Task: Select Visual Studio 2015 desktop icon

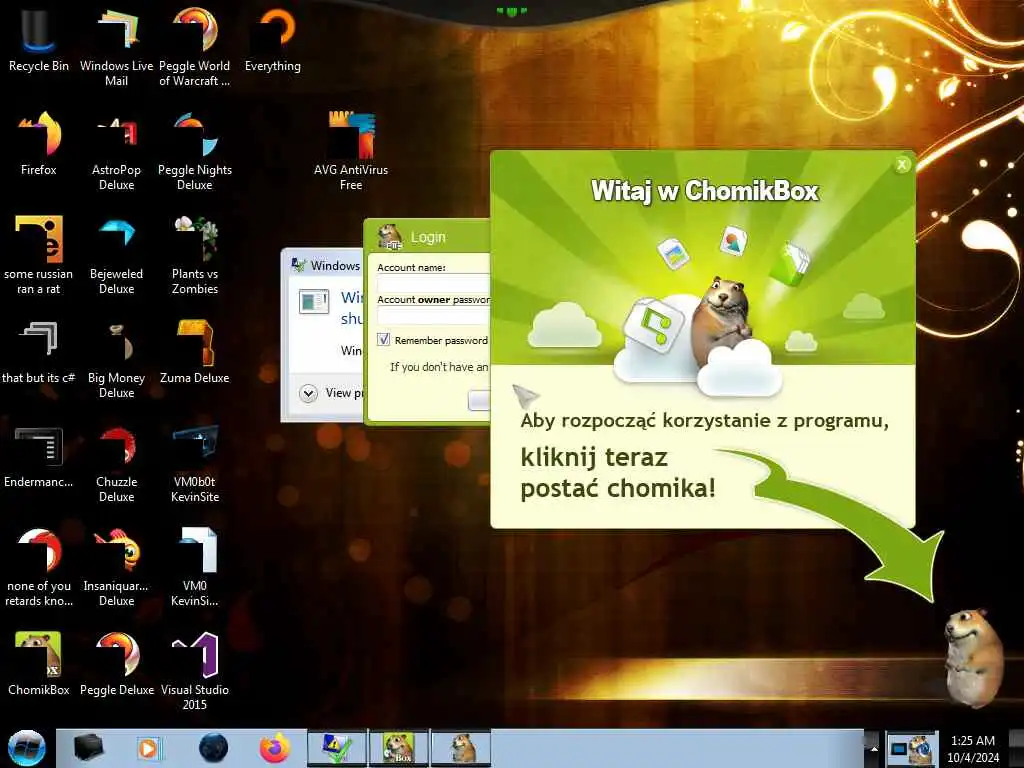Action: tap(195, 670)
